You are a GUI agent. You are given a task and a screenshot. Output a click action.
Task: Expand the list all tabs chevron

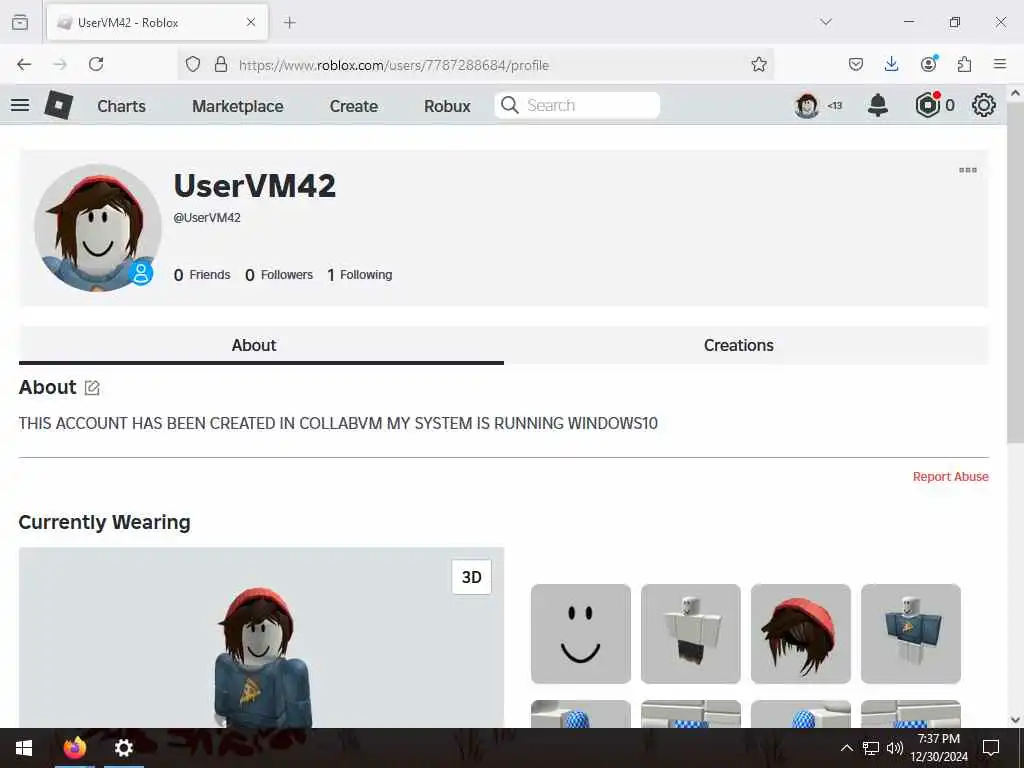tap(826, 22)
